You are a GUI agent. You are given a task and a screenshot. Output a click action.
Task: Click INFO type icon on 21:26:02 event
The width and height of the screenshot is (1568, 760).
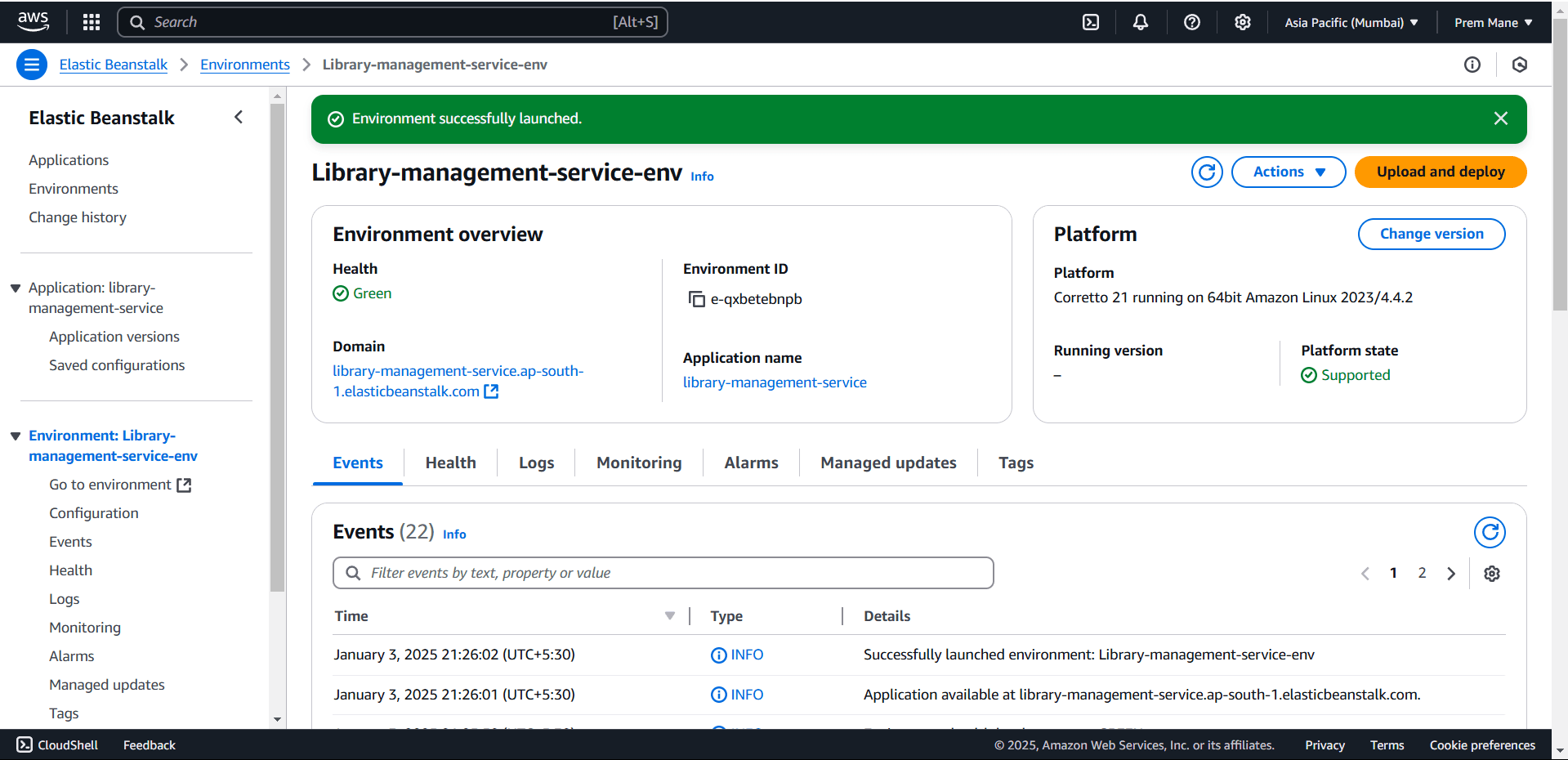(719, 655)
